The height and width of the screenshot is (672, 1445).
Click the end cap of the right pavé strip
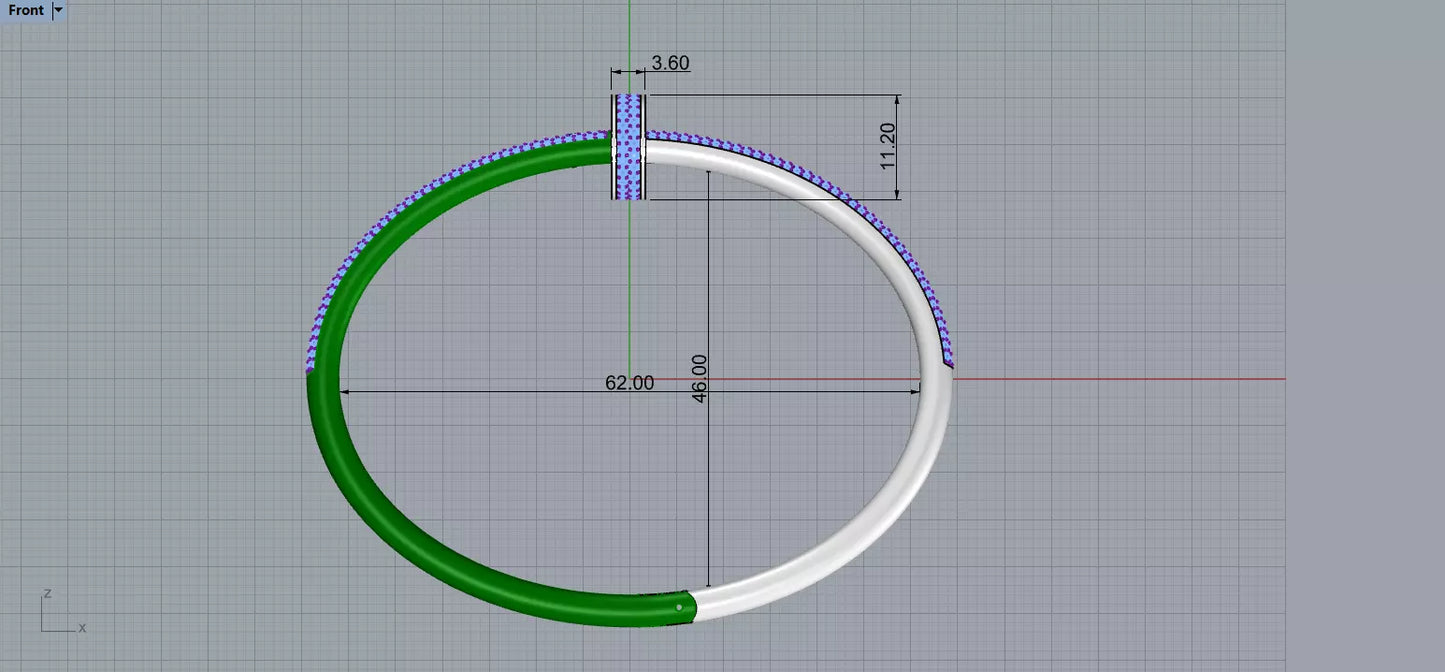click(948, 360)
